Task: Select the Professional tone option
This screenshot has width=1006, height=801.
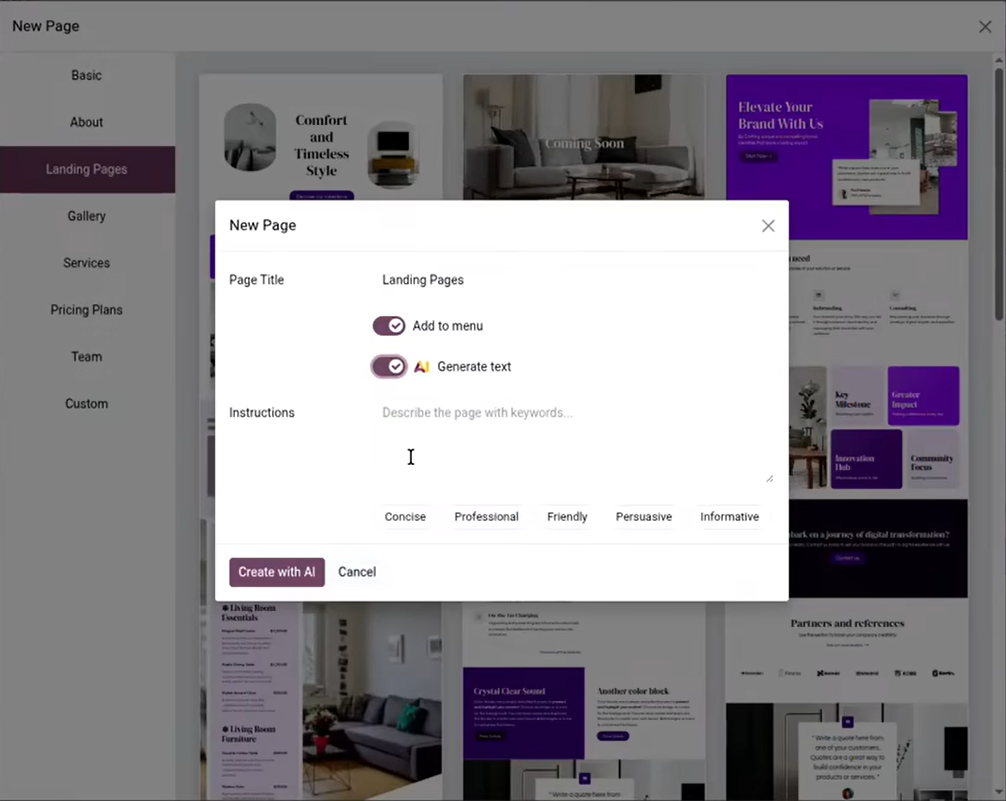Action: point(486,516)
